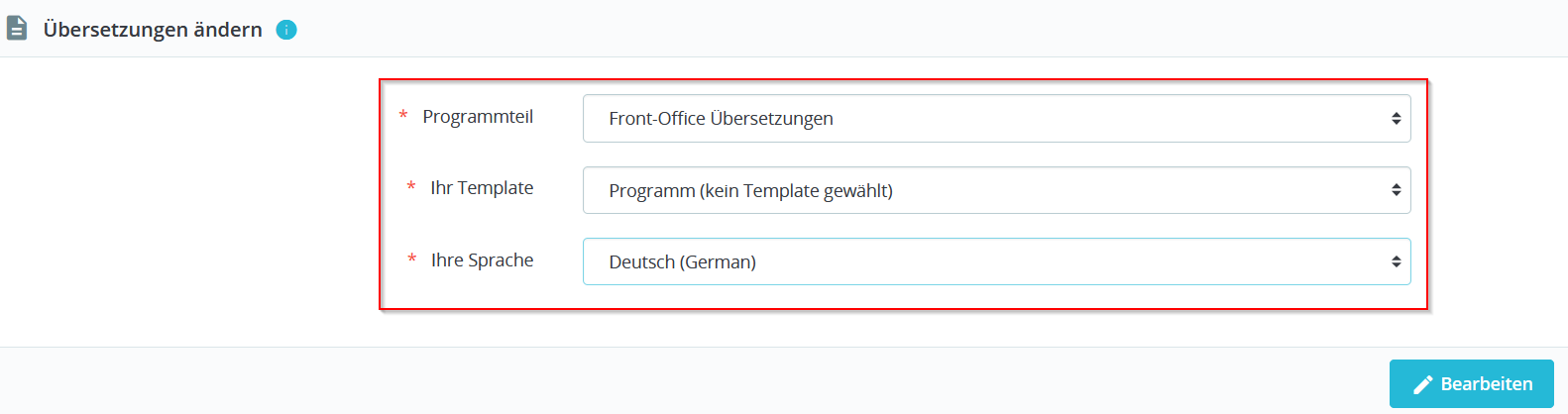Click the Ihre Sprache field label

coord(482,260)
